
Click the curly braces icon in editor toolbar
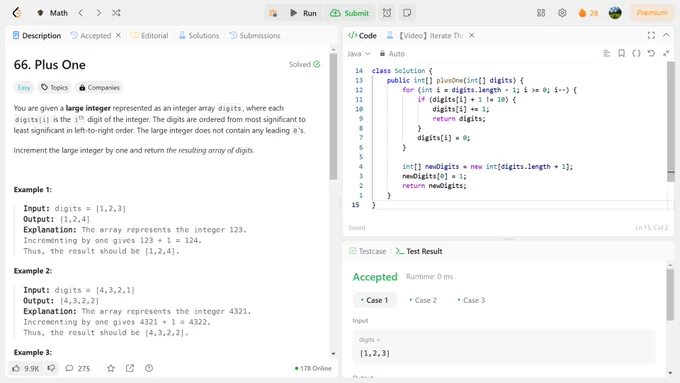(636, 53)
